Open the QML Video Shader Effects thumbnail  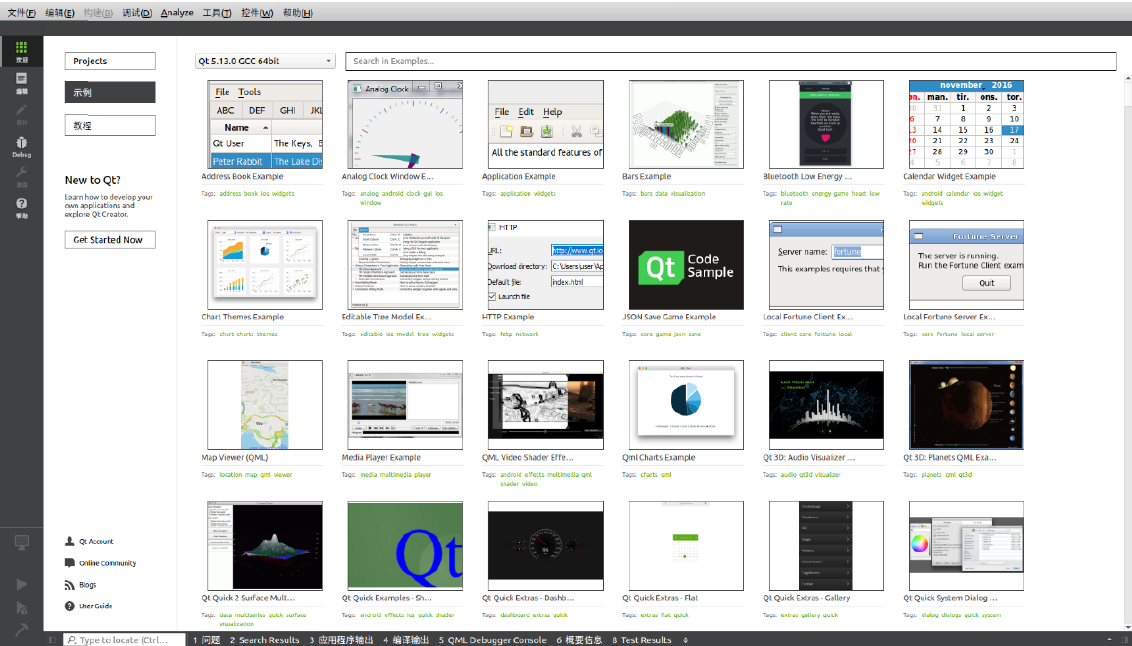546,405
